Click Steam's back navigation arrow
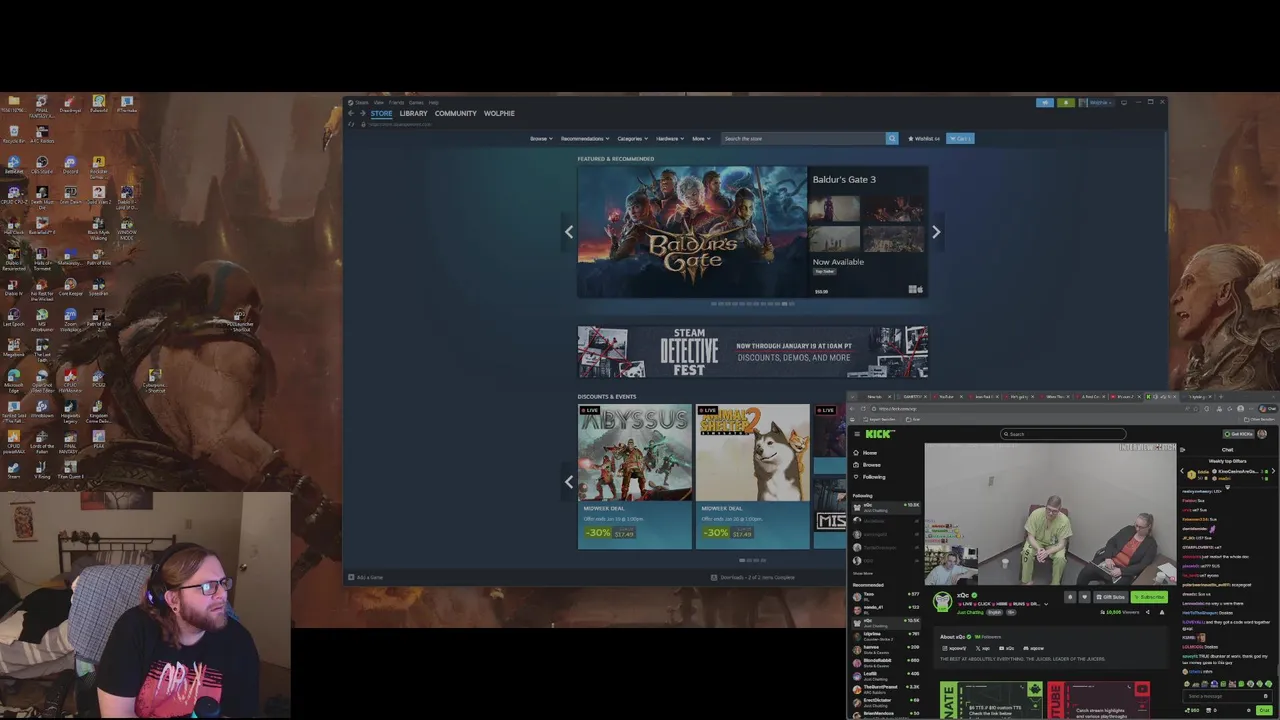1280x720 pixels. pos(351,113)
